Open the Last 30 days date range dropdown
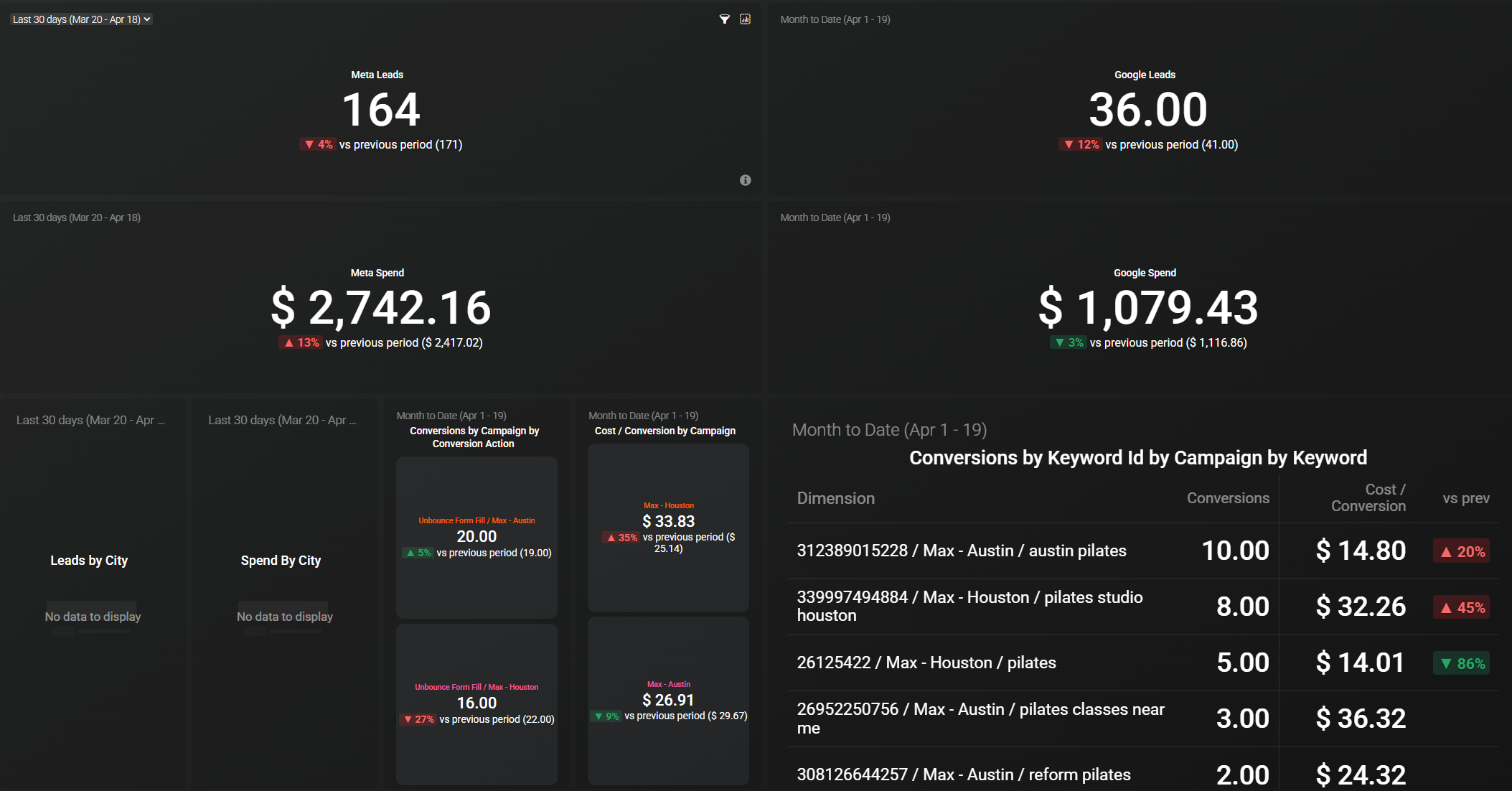1512x791 pixels. click(x=82, y=19)
